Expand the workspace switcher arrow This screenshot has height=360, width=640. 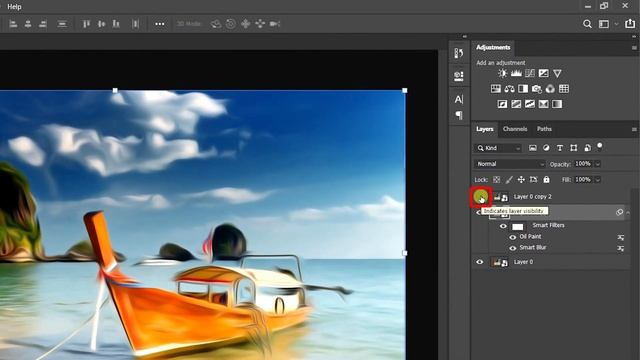[x=616, y=24]
